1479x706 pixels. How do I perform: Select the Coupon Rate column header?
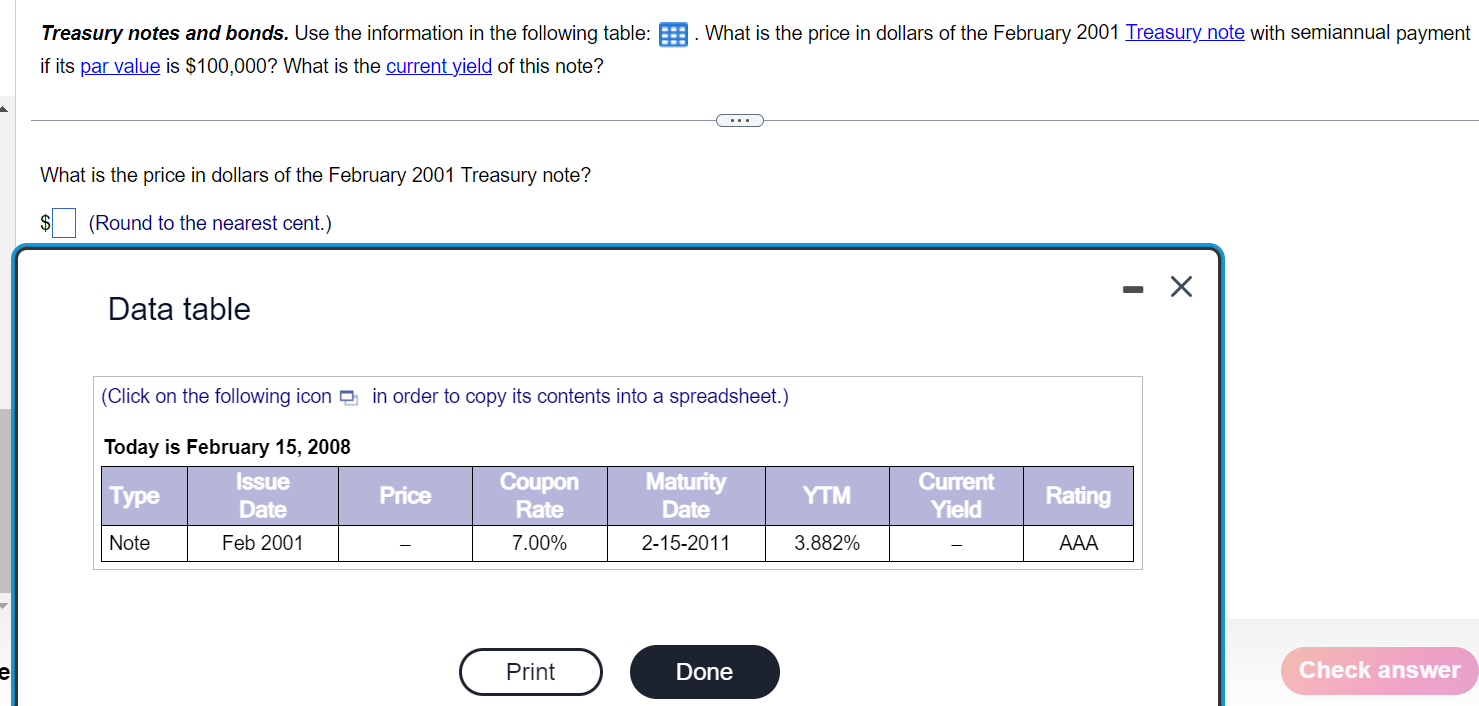click(539, 496)
